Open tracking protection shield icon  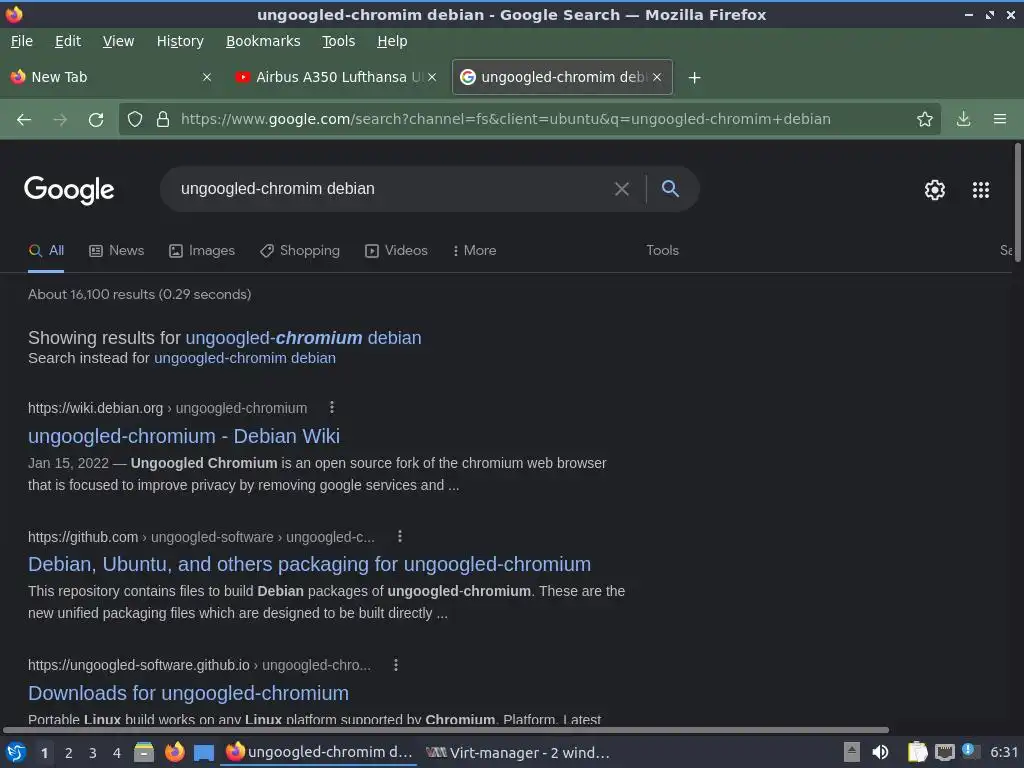(x=135, y=119)
